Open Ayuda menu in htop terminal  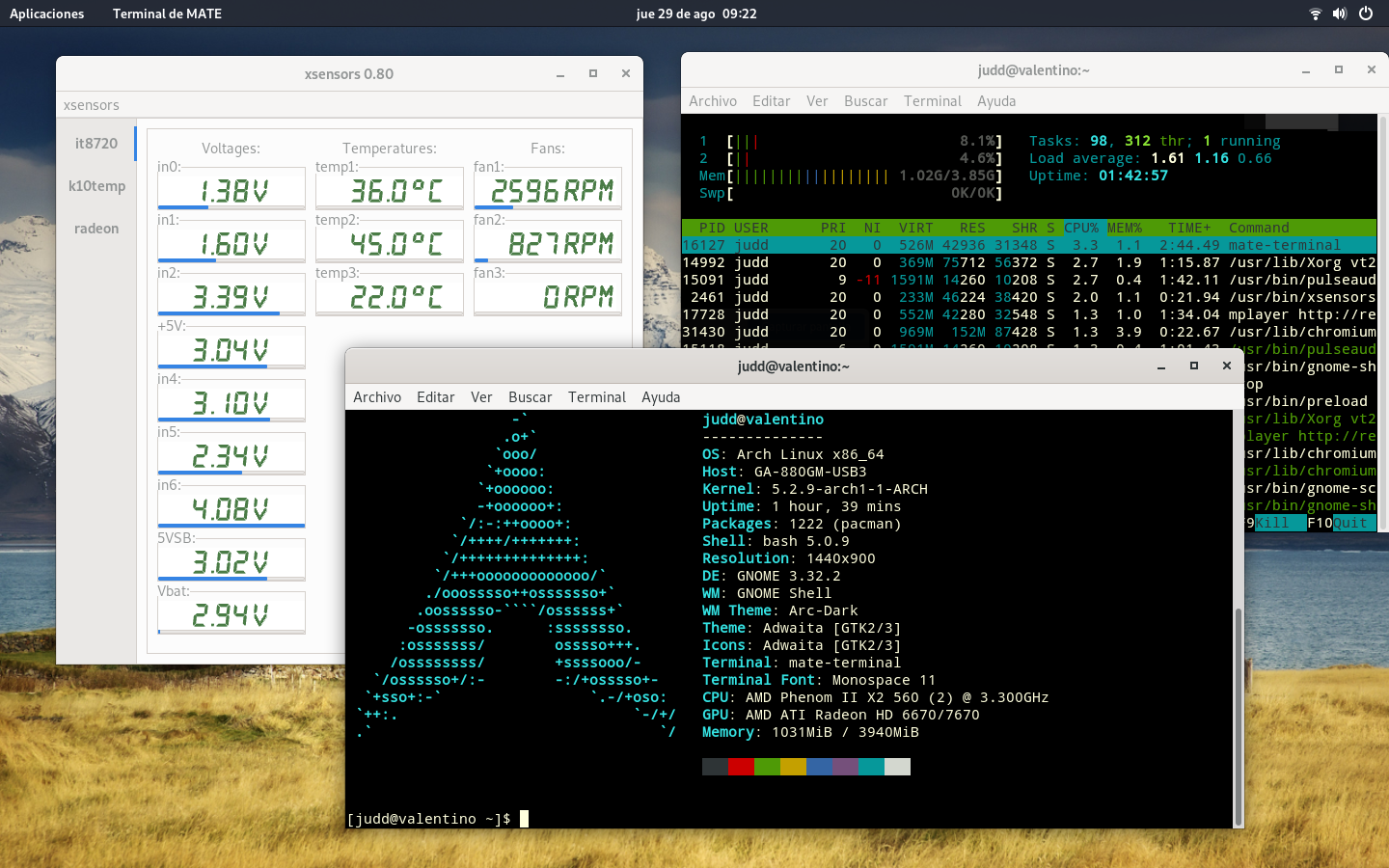coord(996,101)
